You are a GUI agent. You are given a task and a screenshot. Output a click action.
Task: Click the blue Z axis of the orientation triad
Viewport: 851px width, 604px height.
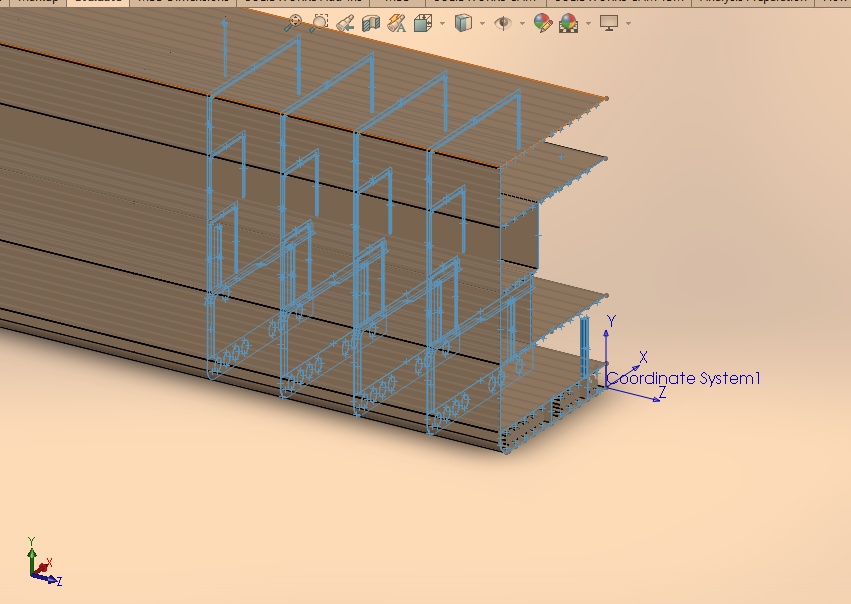[x=47, y=579]
